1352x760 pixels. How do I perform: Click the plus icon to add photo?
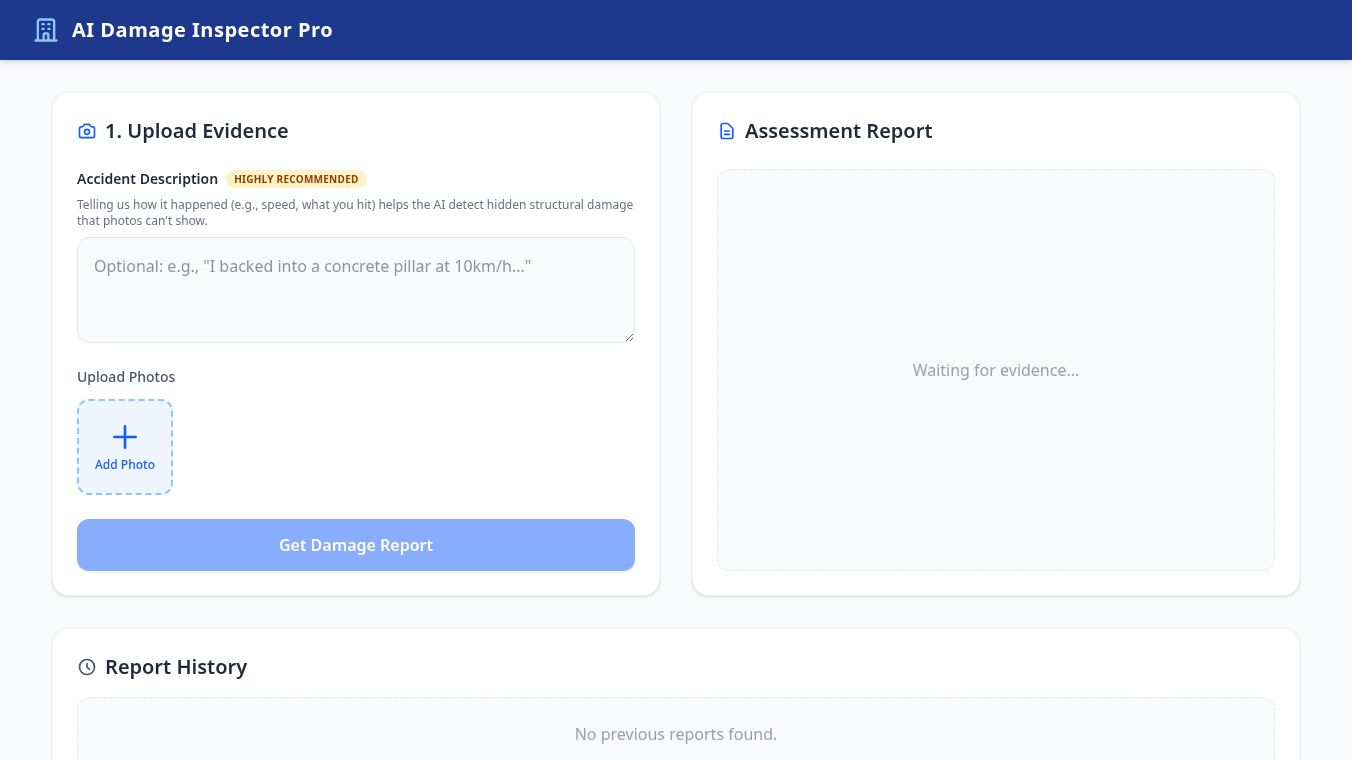[125, 437]
